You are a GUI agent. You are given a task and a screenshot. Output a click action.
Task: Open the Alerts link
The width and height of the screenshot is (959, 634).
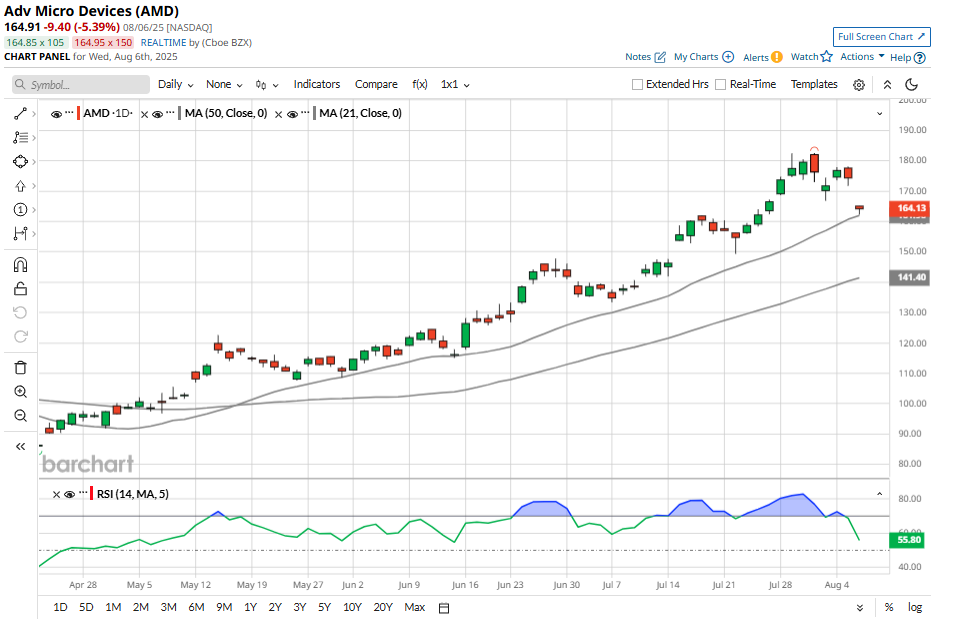pos(763,57)
